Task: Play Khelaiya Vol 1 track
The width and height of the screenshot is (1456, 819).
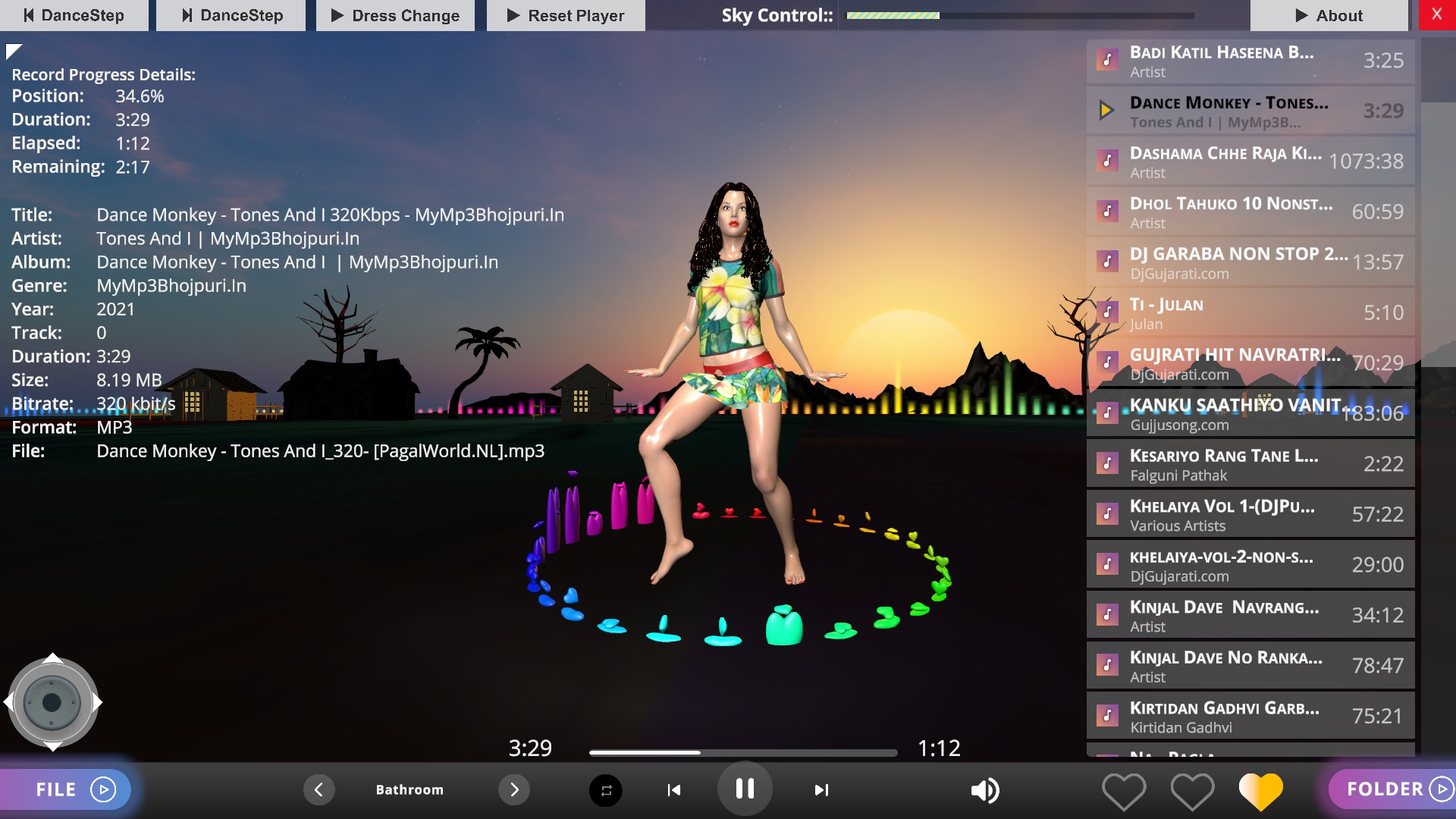Action: [x=1250, y=514]
